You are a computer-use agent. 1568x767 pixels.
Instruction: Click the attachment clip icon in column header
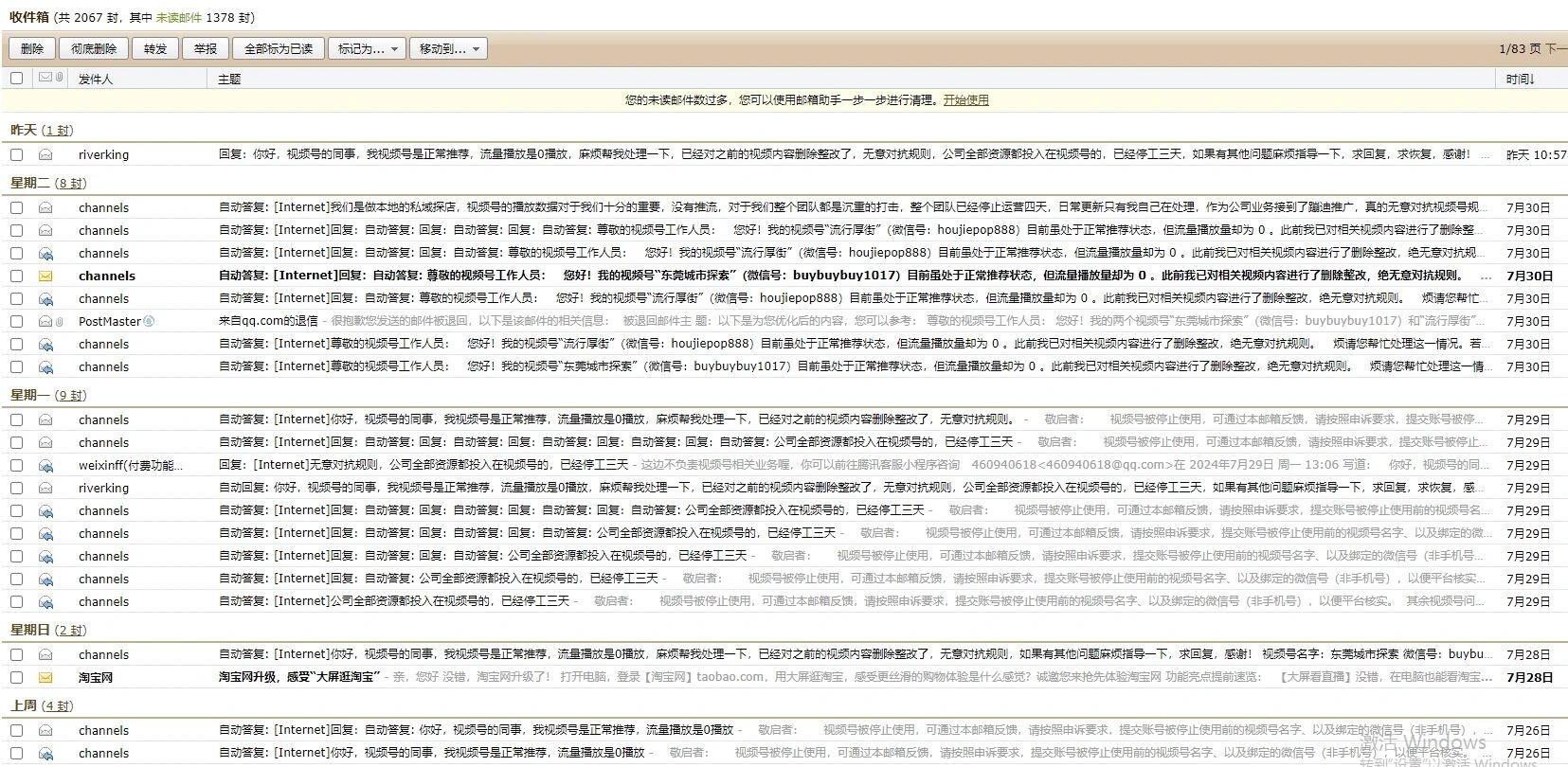[59, 78]
